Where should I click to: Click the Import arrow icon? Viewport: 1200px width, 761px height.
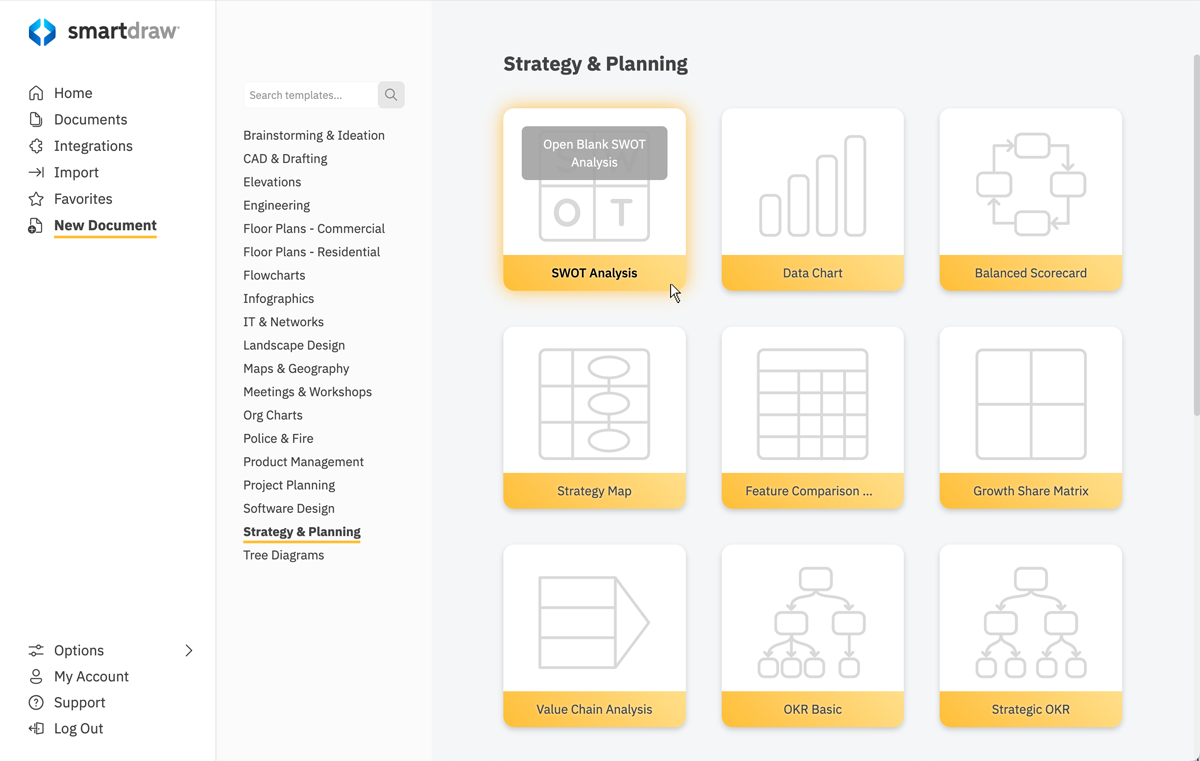coord(36,172)
